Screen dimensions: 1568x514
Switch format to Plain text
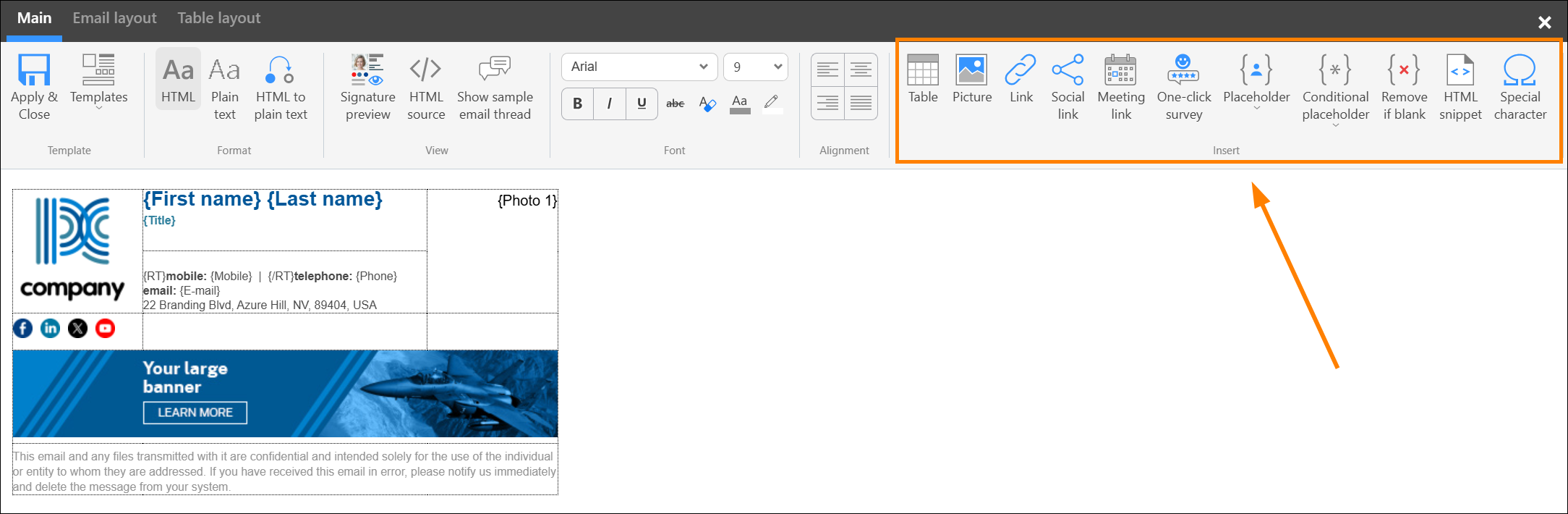224,88
